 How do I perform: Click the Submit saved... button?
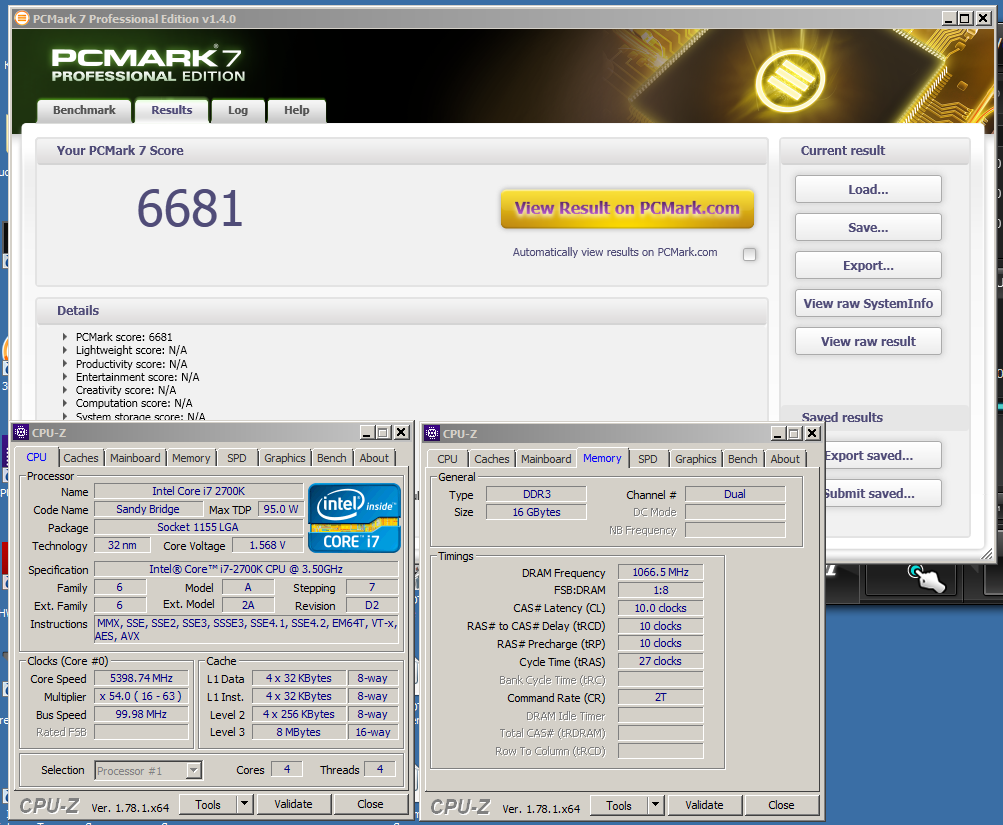(883, 493)
